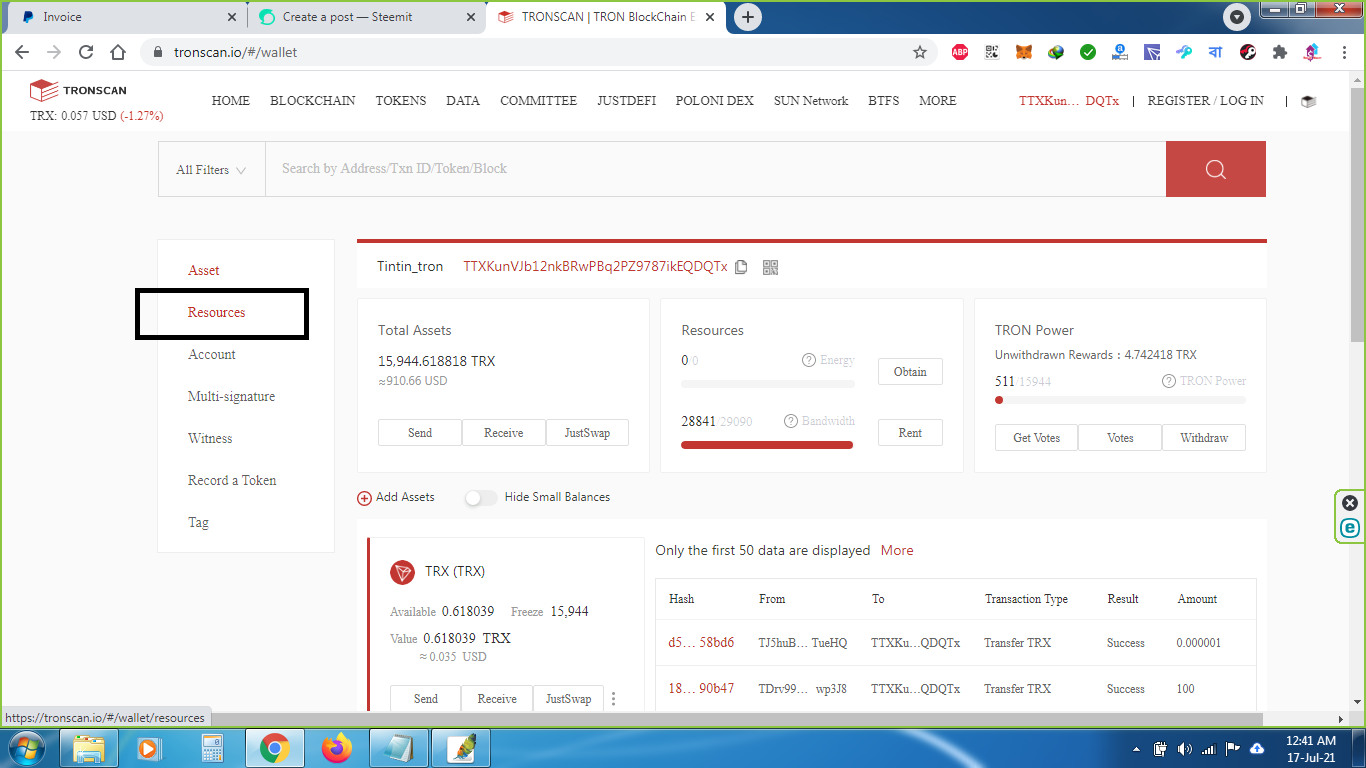Toggle Hide Small Balances switch
Viewport: 1366px width, 768px height.
point(481,498)
